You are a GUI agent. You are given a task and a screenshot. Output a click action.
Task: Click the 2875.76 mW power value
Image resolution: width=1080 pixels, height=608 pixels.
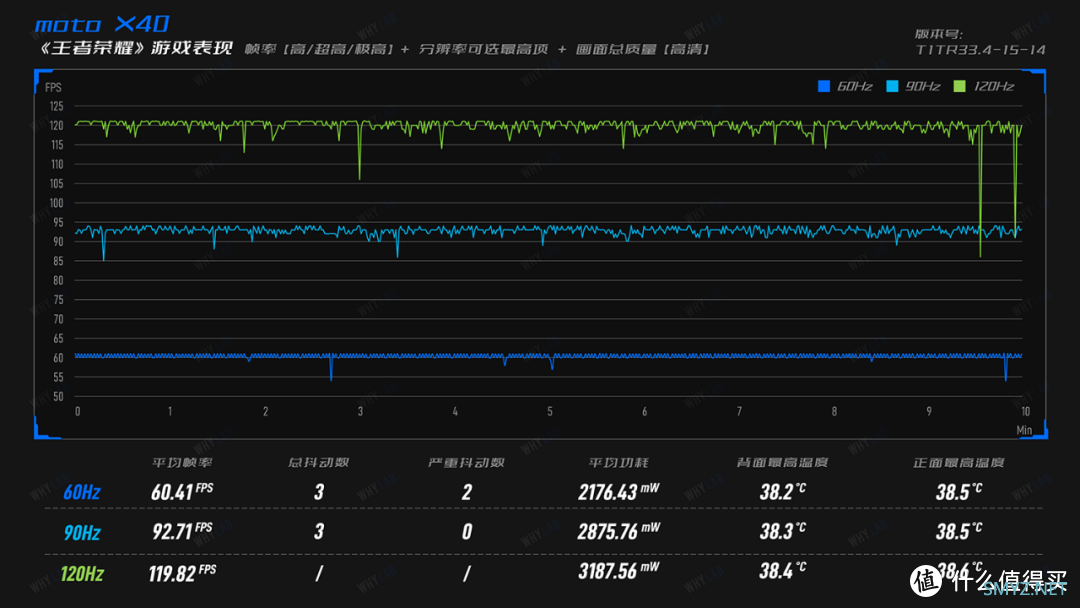[x=619, y=532]
